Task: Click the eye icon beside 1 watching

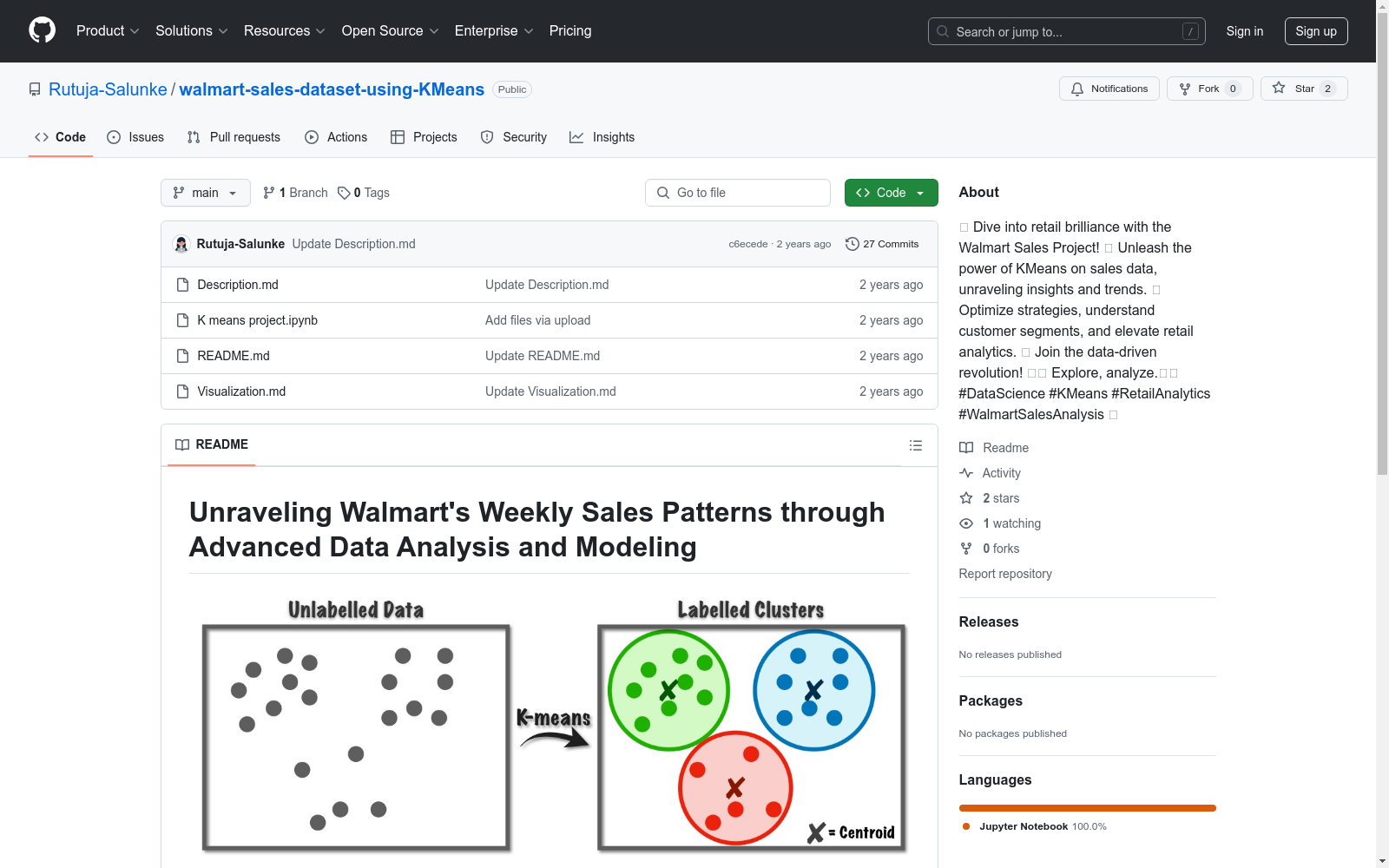Action: pyautogui.click(x=966, y=523)
